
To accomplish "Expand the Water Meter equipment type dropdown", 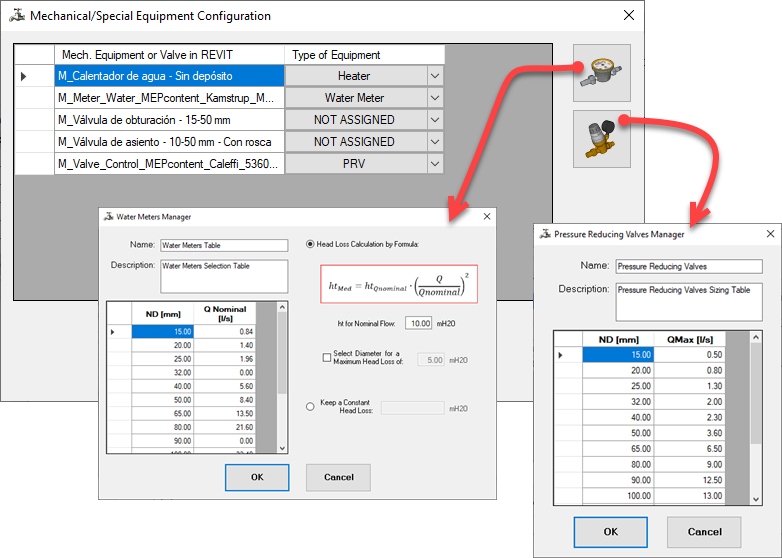I will tap(435, 98).
